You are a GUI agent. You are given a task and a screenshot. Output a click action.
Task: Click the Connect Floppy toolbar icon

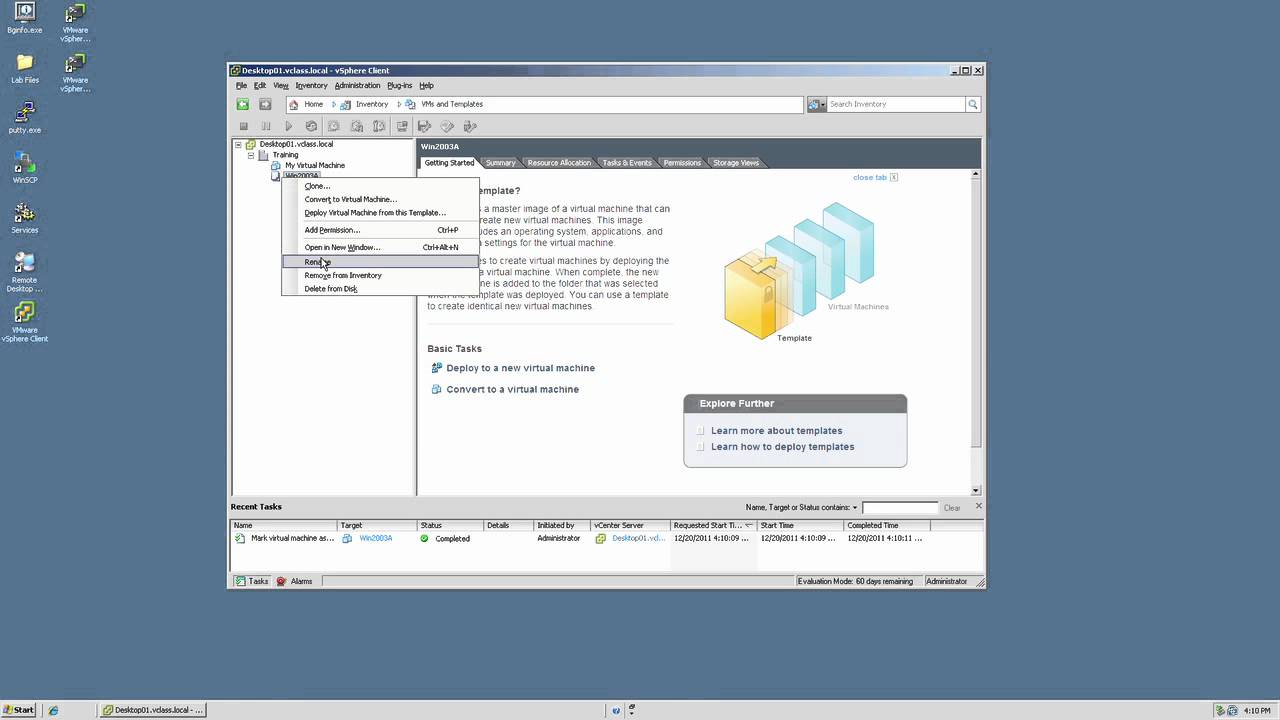coord(425,126)
